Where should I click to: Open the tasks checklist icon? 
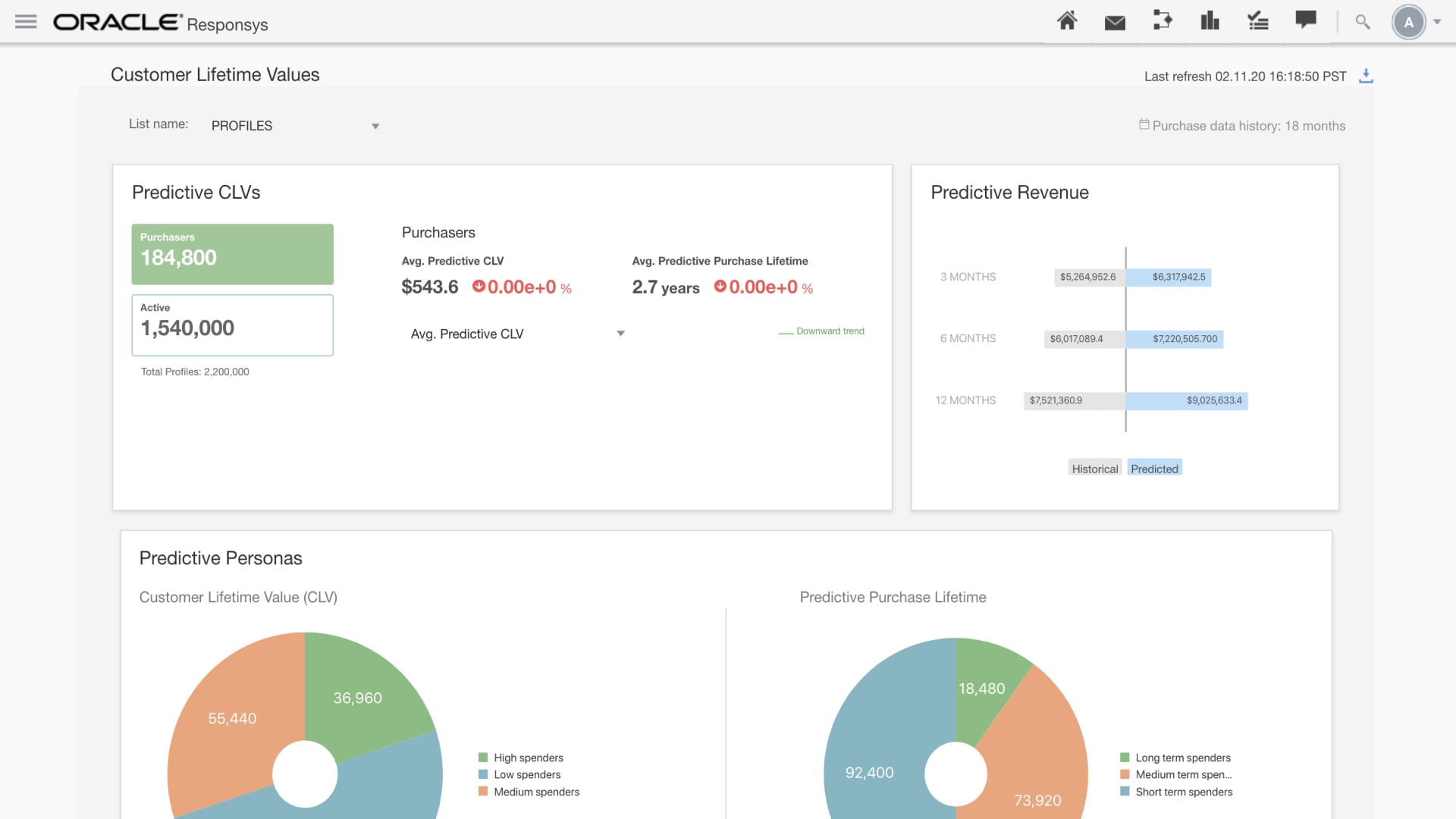click(x=1257, y=21)
